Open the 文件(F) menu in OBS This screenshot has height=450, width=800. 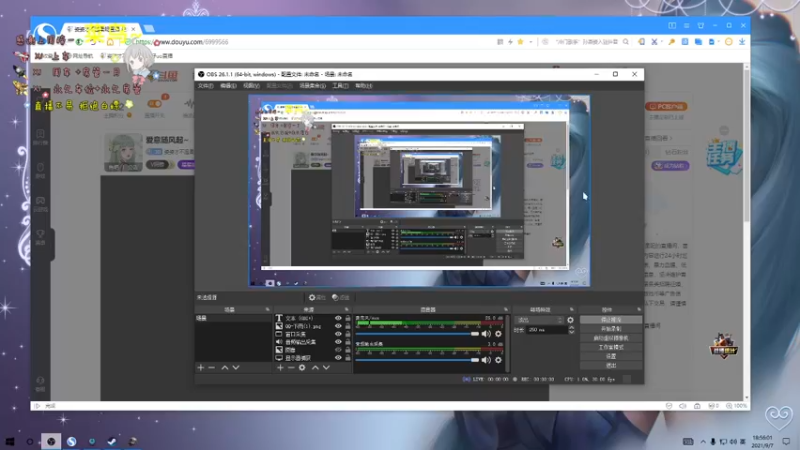pyautogui.click(x=206, y=86)
